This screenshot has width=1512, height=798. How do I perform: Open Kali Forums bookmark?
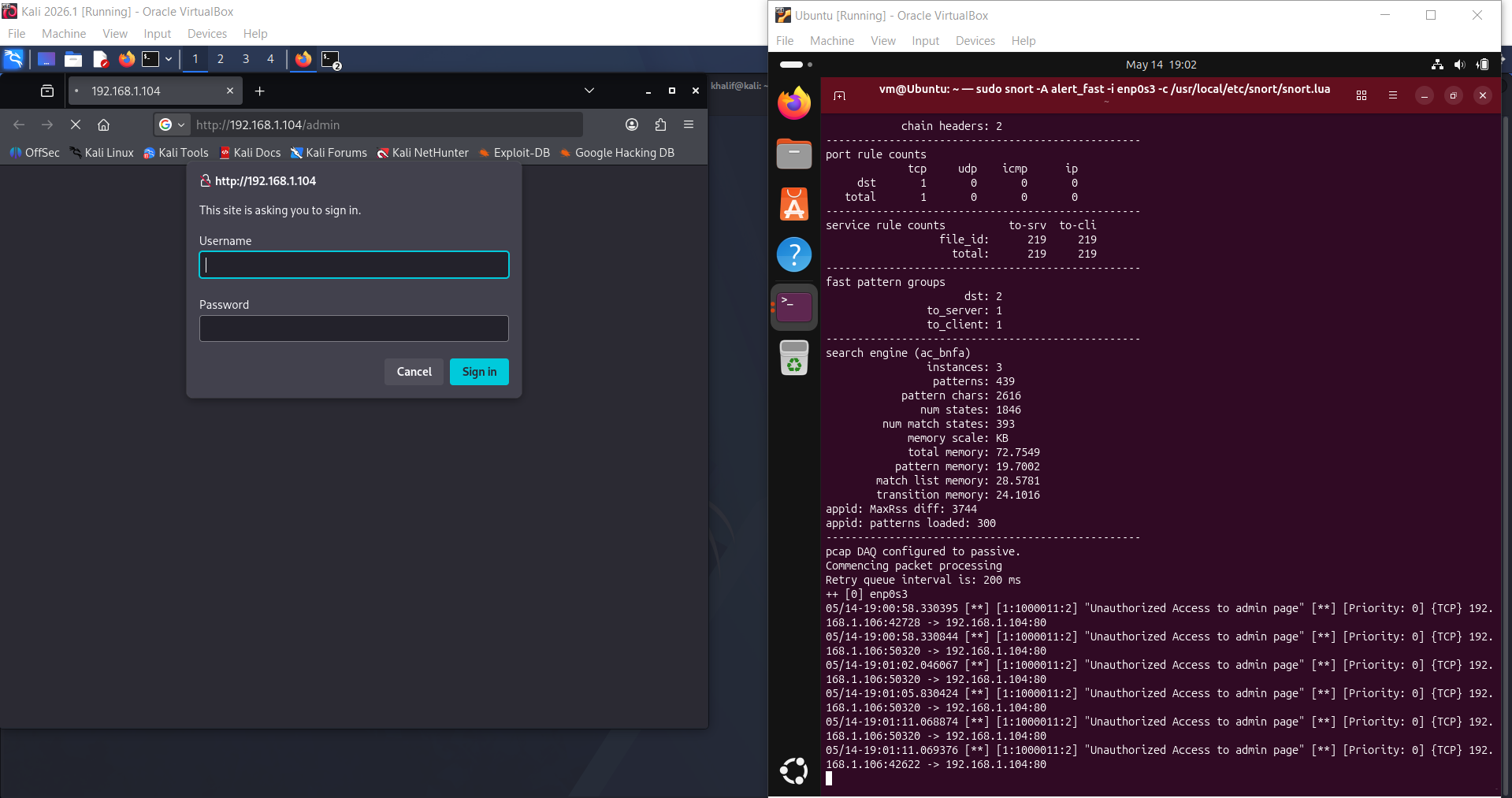[329, 153]
